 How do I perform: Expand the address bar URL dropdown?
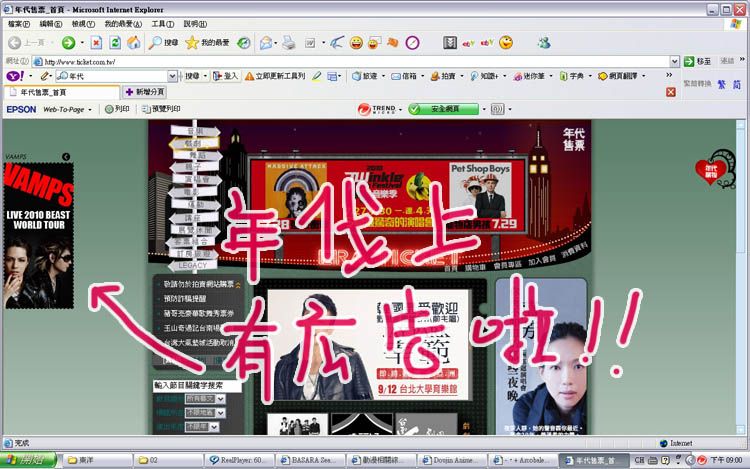pyautogui.click(x=674, y=61)
